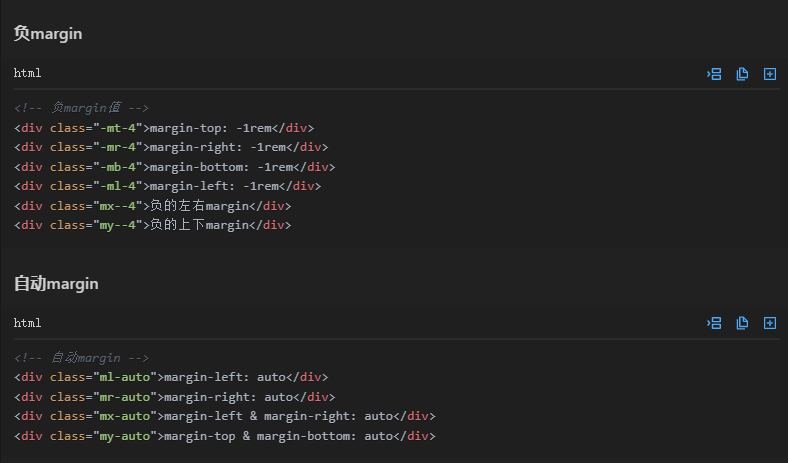Click the "-mt-4" class code line
The width and height of the screenshot is (788, 463).
click(x=164, y=128)
